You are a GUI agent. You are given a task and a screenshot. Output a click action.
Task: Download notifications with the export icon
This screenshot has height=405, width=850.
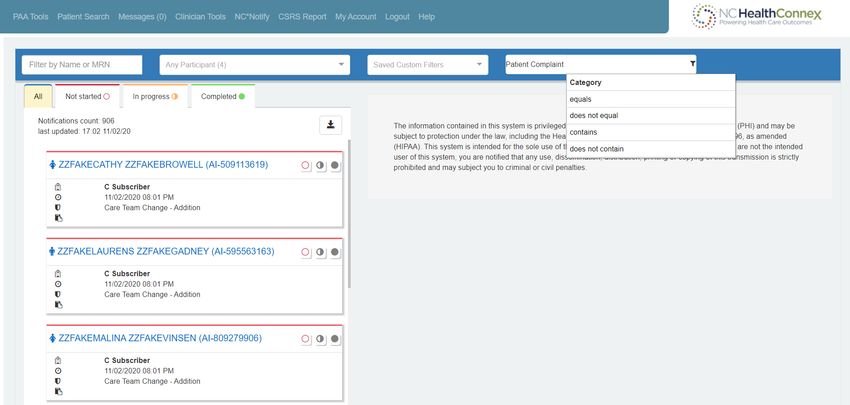coord(330,125)
